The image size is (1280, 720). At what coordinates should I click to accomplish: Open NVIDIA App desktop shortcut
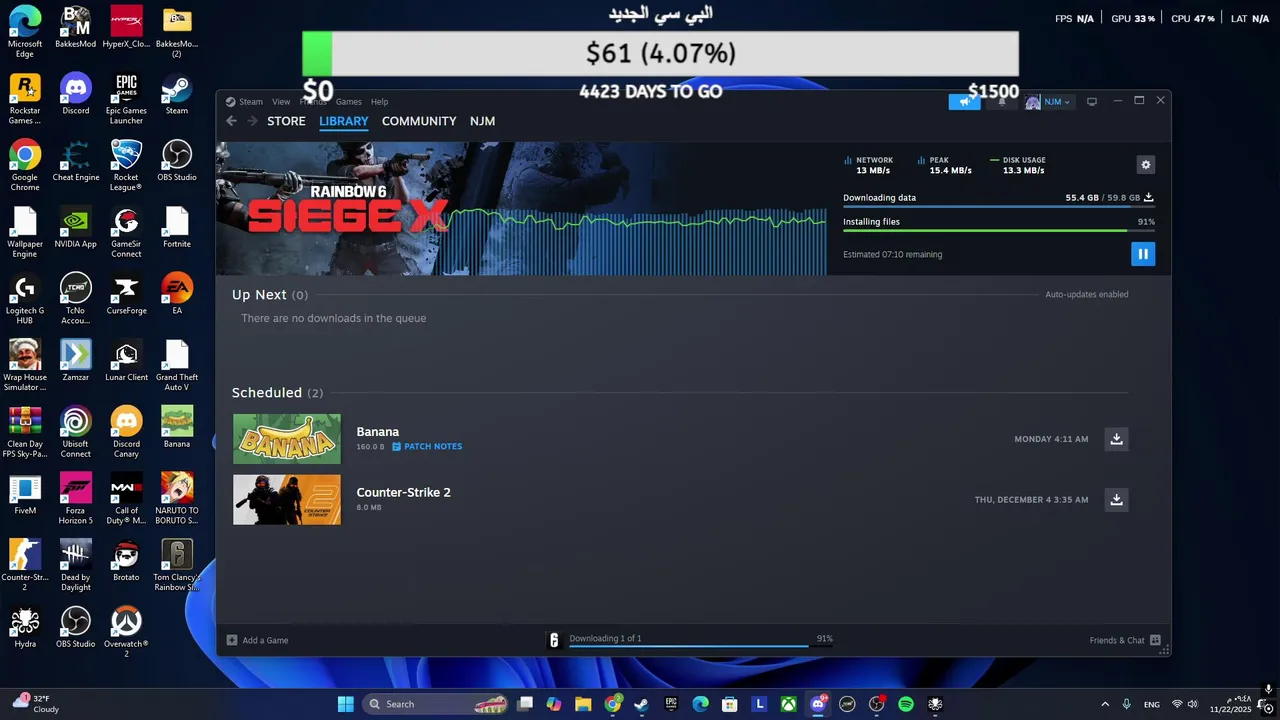tap(76, 227)
